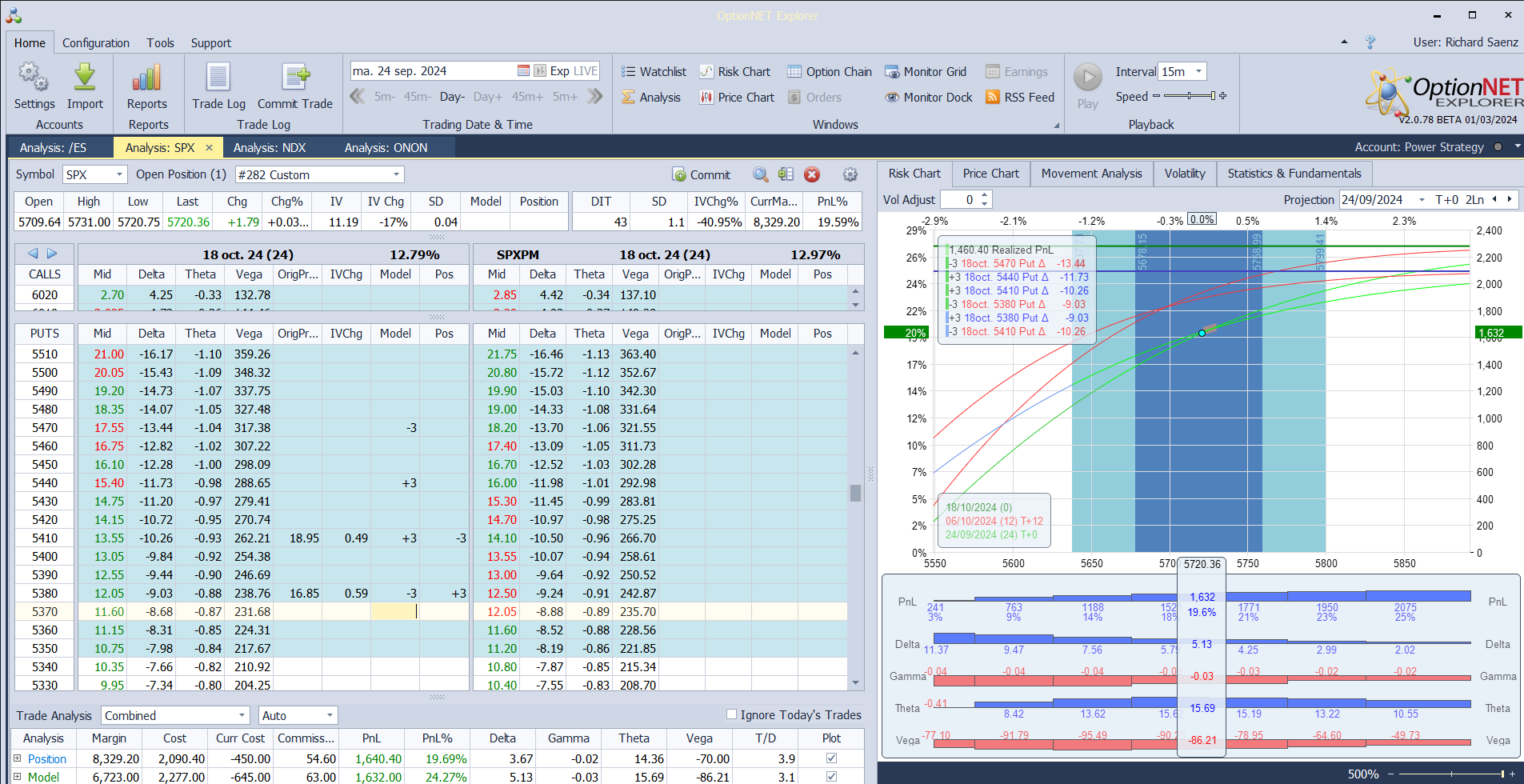1524x784 pixels.
Task: Open the calendar picker in trading date field
Action: [523, 70]
